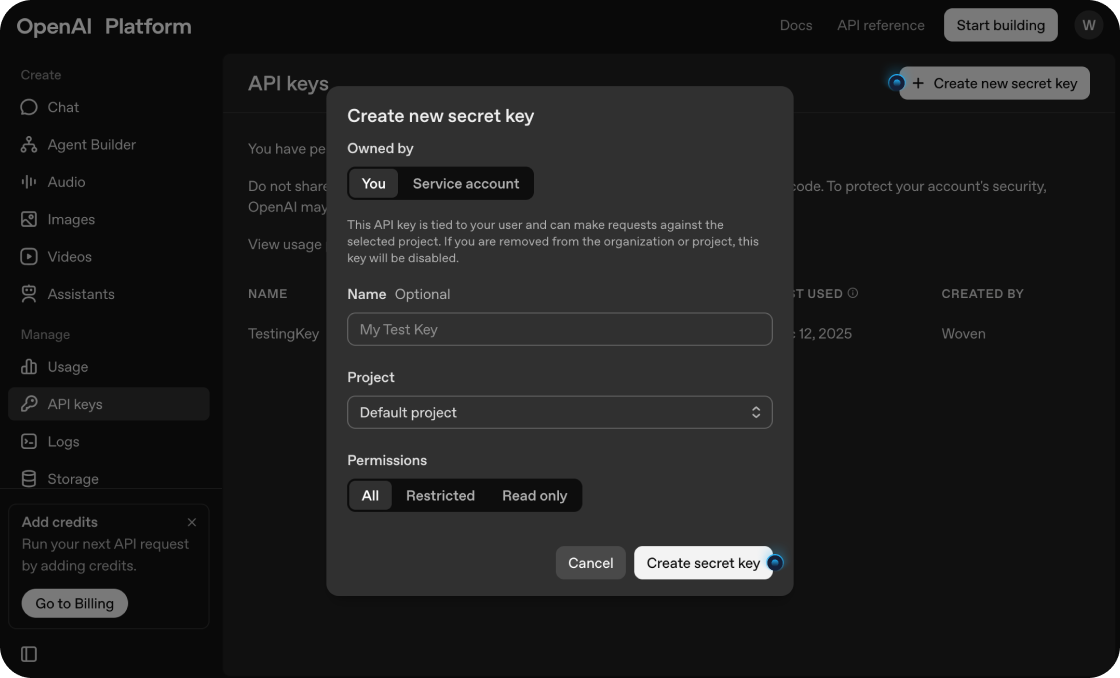The width and height of the screenshot is (1120, 678).
Task: Open the API reference
Action: (880, 25)
